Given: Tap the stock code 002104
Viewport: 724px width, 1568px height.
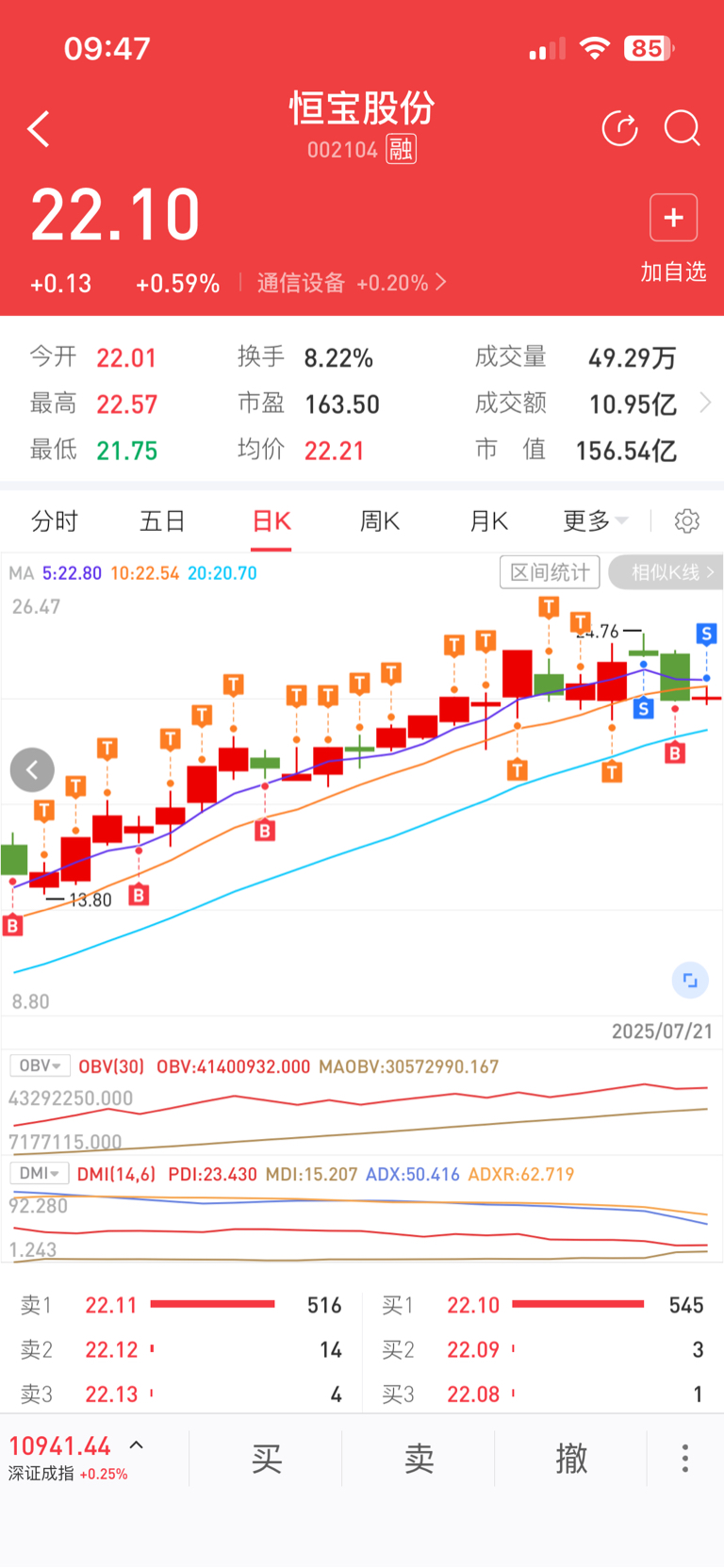Looking at the screenshot, I should coord(342,150).
